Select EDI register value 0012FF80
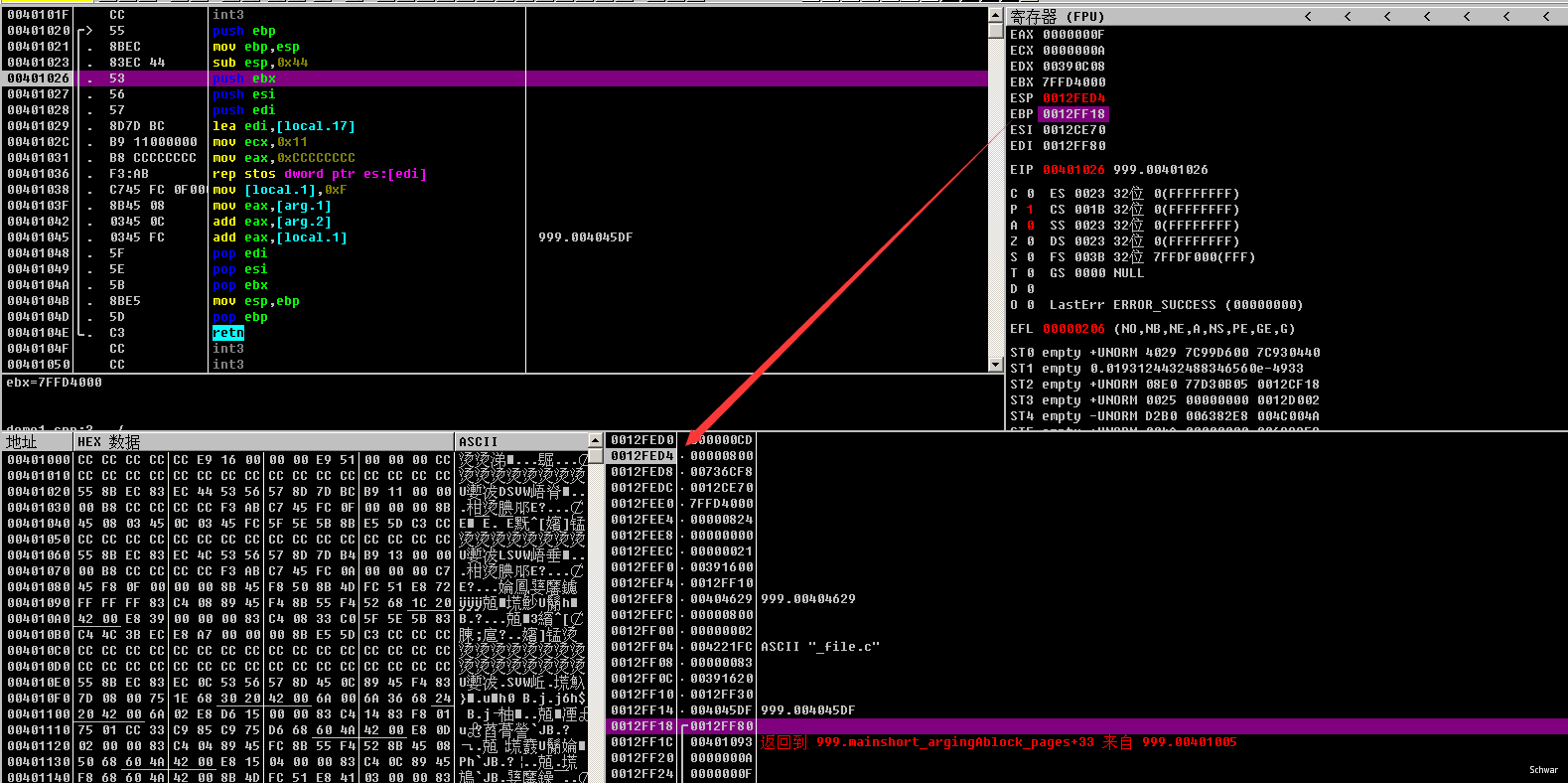 click(x=1073, y=146)
